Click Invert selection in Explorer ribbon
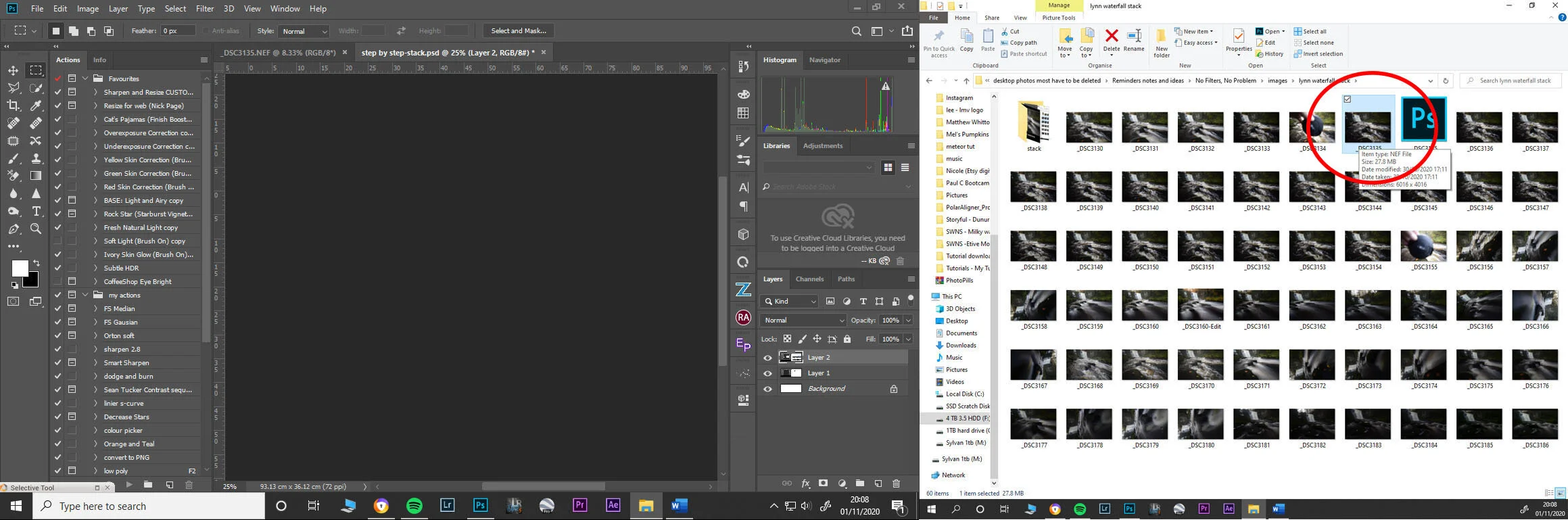Viewport: 1568px width, 520px height. (x=1318, y=54)
